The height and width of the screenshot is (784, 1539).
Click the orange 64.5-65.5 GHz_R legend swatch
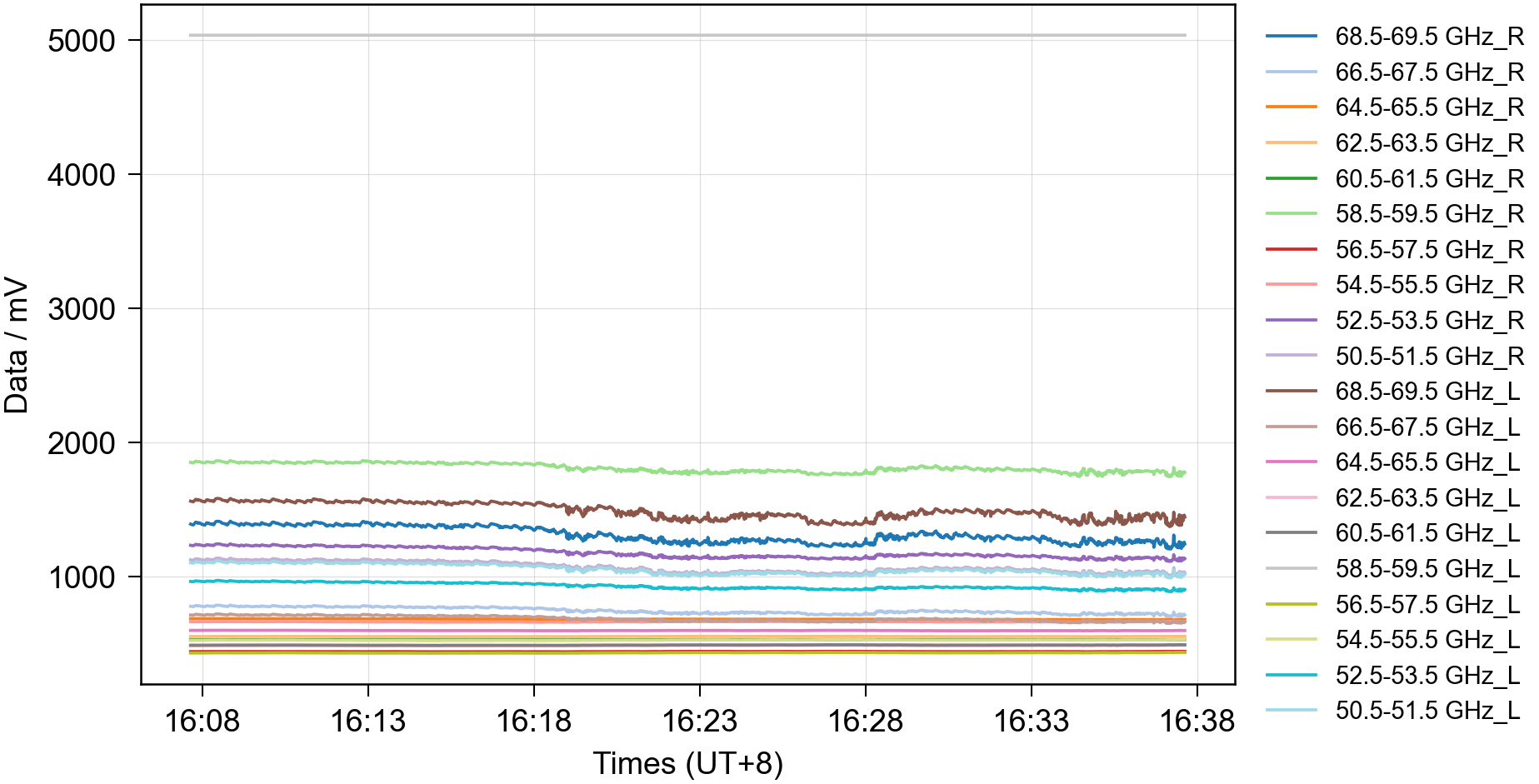(x=1291, y=107)
